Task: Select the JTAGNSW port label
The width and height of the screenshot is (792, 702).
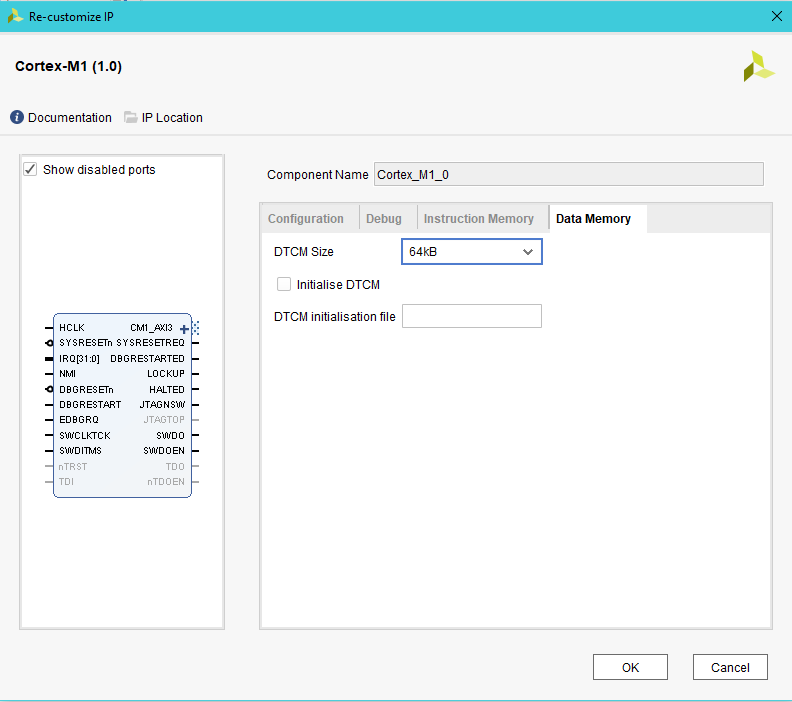Action: point(162,405)
